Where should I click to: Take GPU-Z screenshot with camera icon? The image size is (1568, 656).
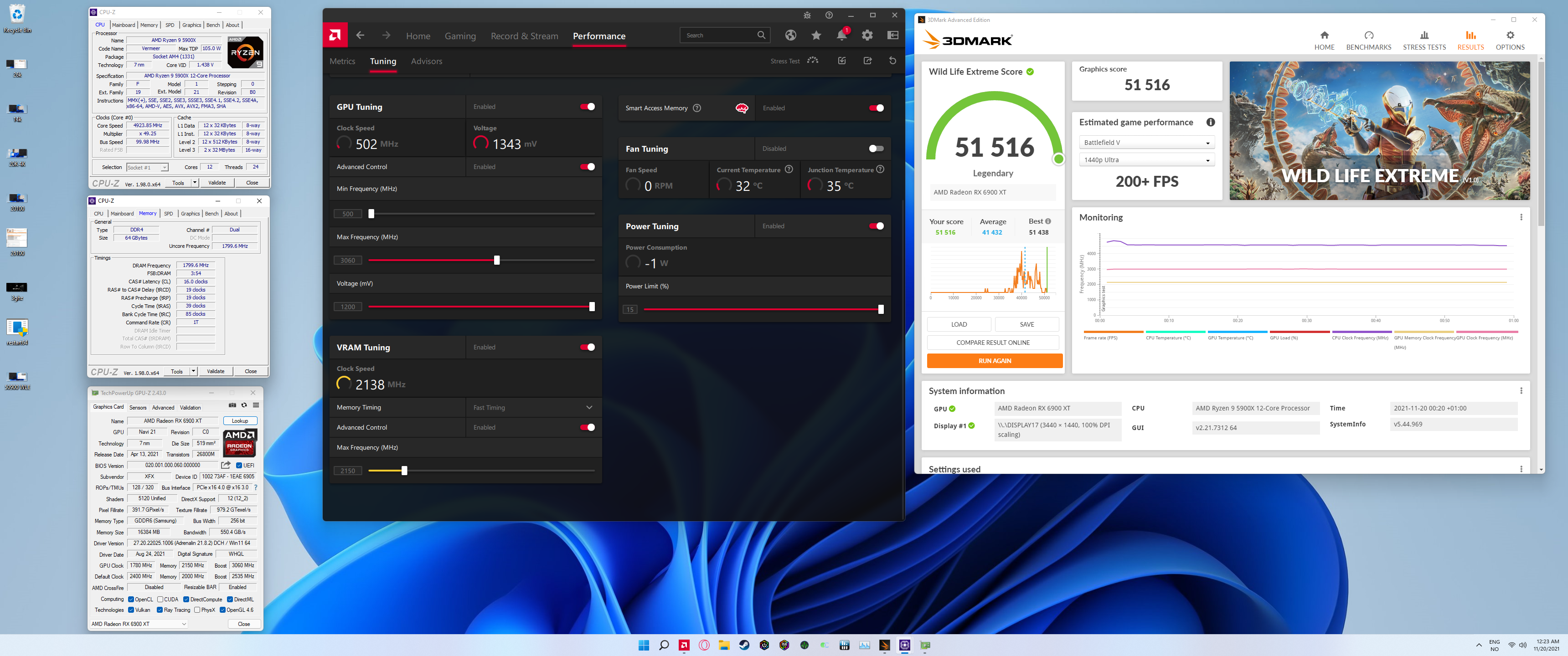pyautogui.click(x=232, y=405)
